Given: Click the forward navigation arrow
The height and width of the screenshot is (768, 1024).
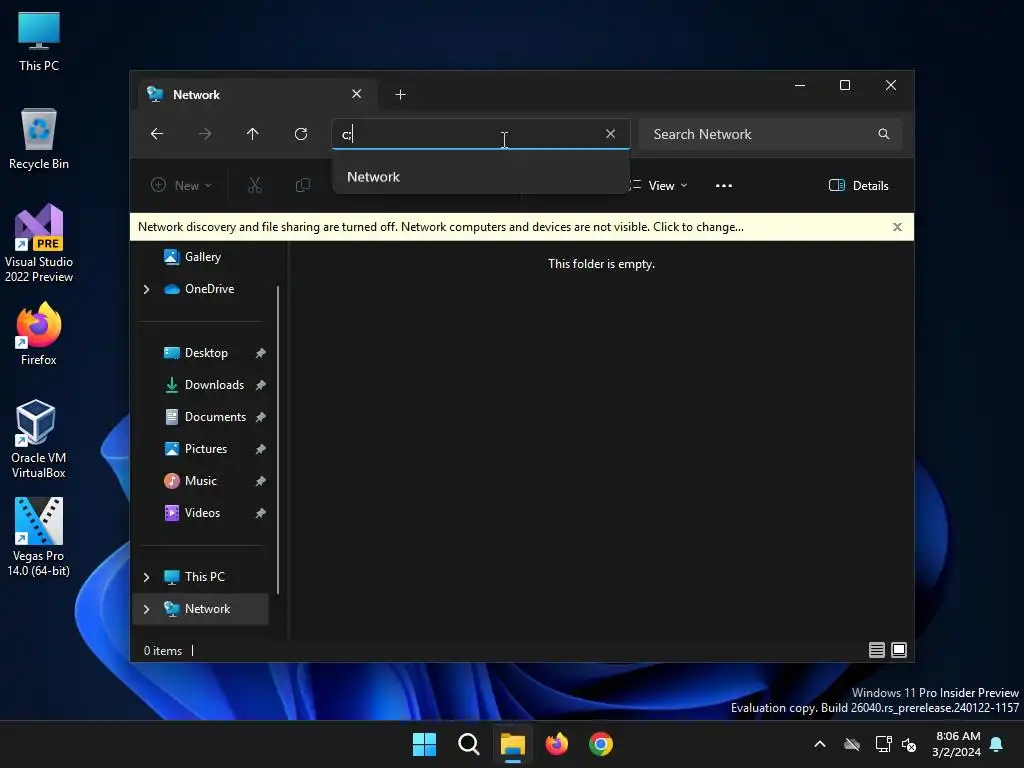Looking at the screenshot, I should tap(205, 134).
